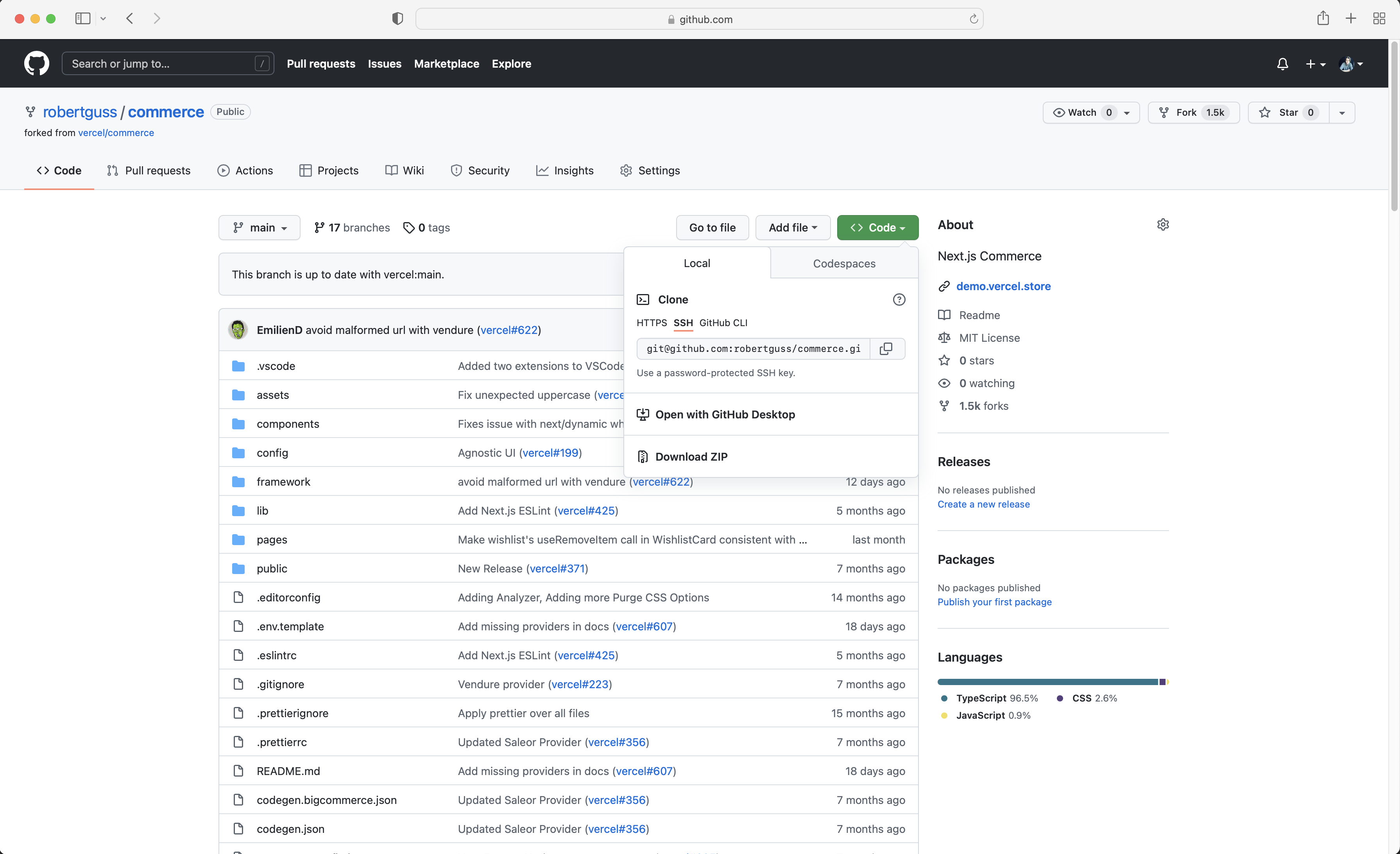The width and height of the screenshot is (1400, 854).
Task: Reload the page with the refresh icon
Action: point(973,19)
